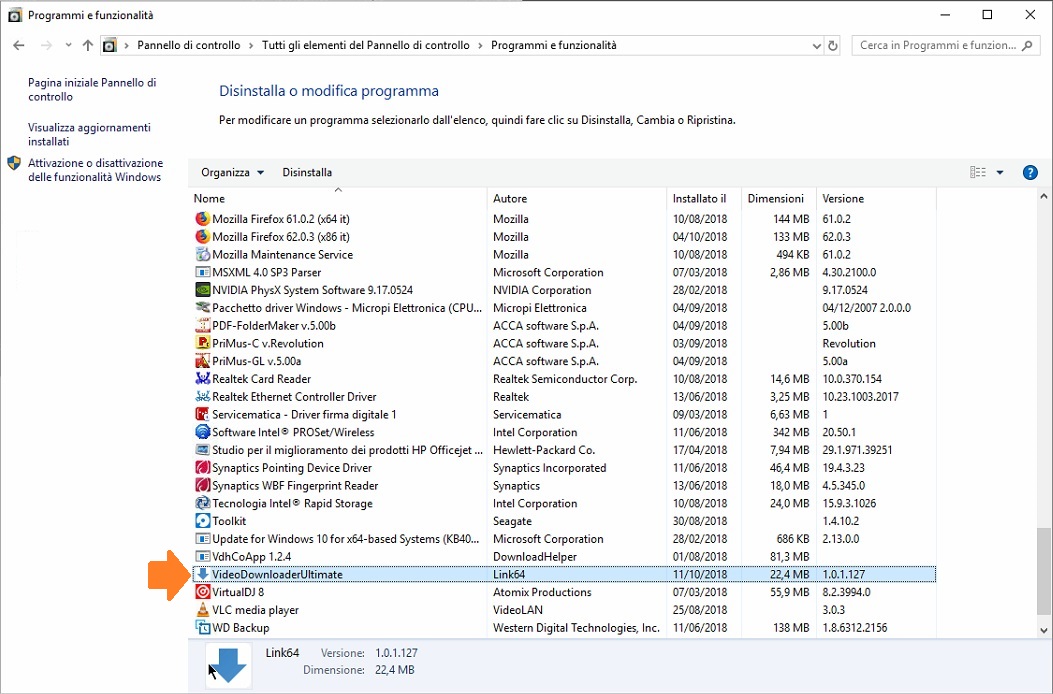Click the vertical scrollbar up arrow
The height and width of the screenshot is (694, 1053).
point(1044,196)
